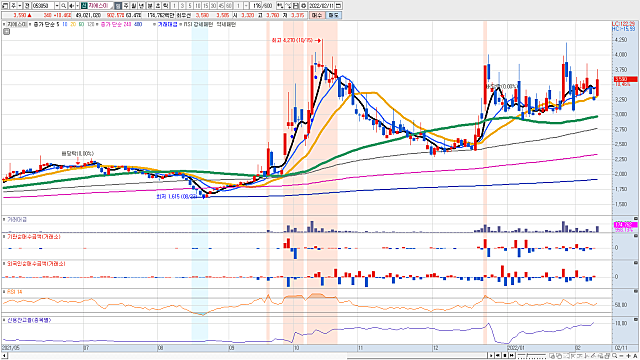Click the 2022/02/11 date field

click(x=321, y=6)
